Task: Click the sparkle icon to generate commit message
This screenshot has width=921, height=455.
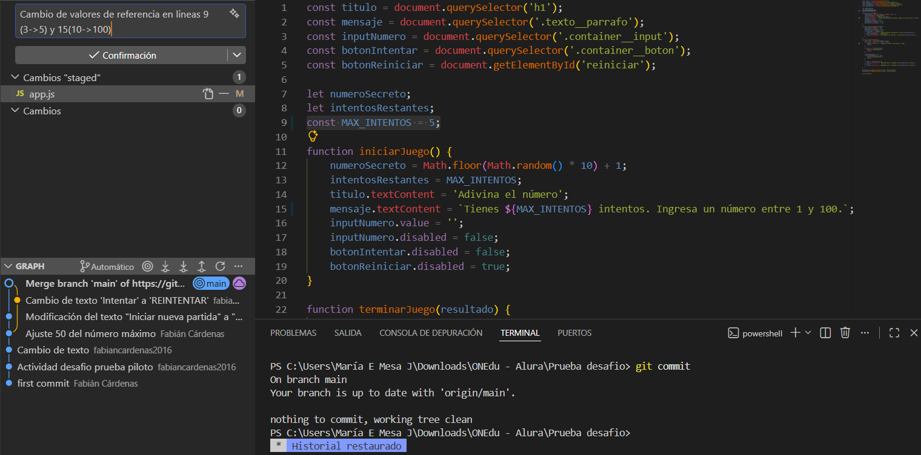Action: click(234, 13)
